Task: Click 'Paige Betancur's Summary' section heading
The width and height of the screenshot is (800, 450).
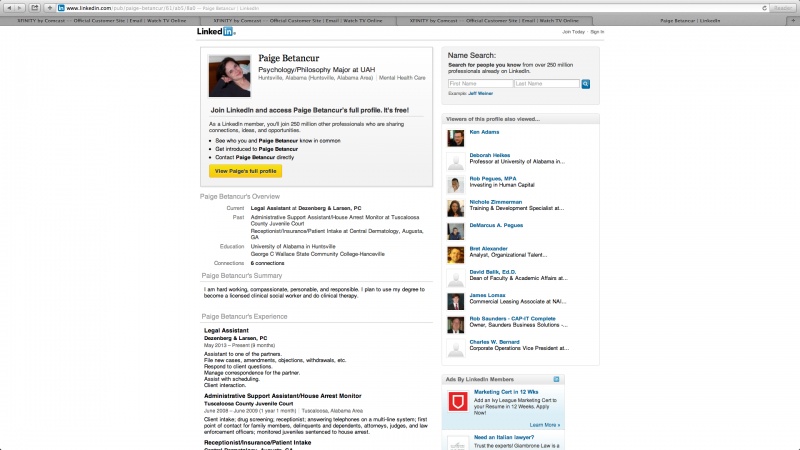Action: pyautogui.click(x=242, y=276)
